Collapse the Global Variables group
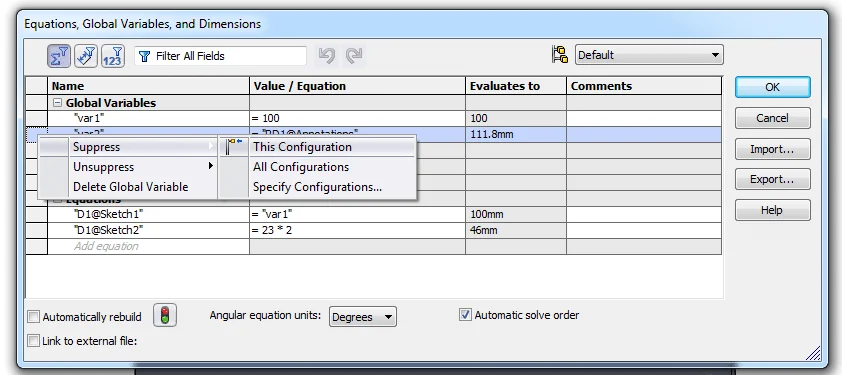This screenshot has width=842, height=375. pyautogui.click(x=57, y=103)
